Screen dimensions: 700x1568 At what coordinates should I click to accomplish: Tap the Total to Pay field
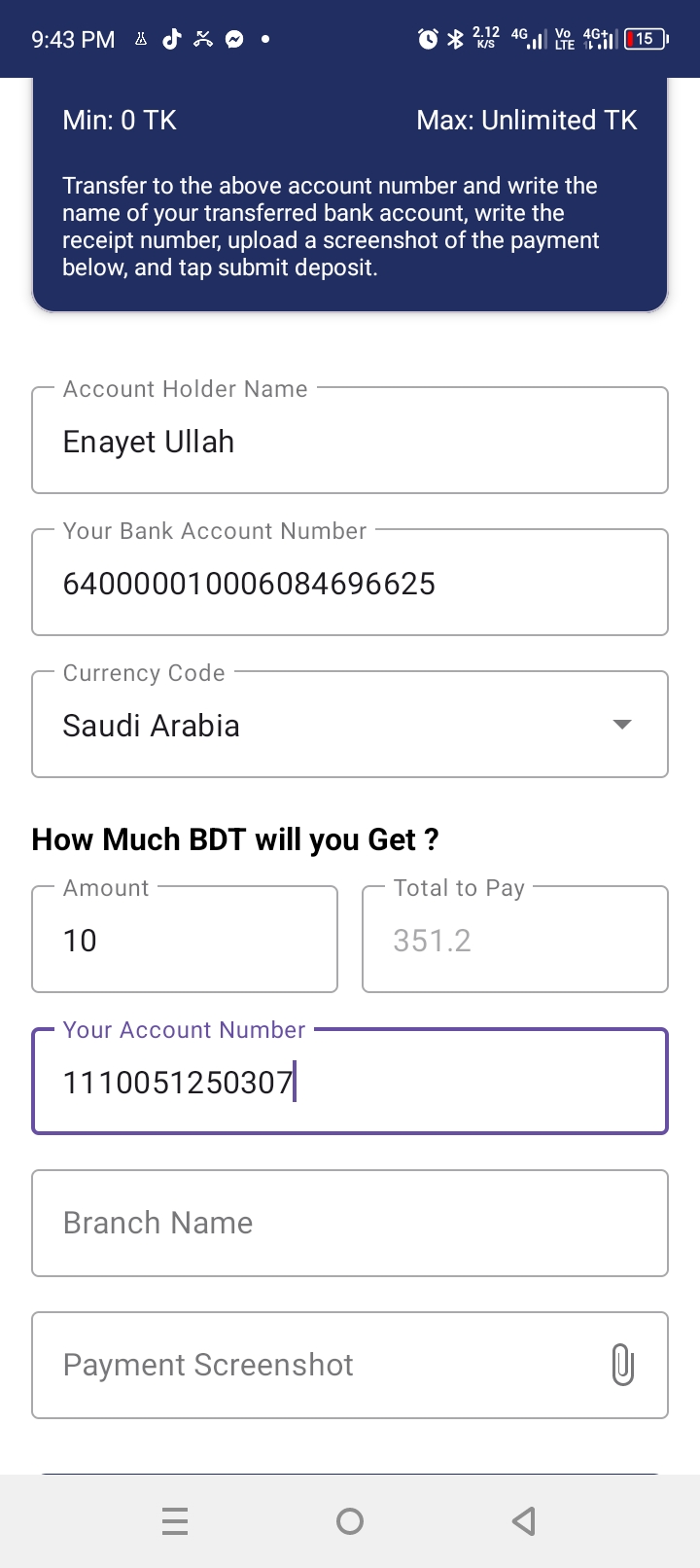point(515,940)
